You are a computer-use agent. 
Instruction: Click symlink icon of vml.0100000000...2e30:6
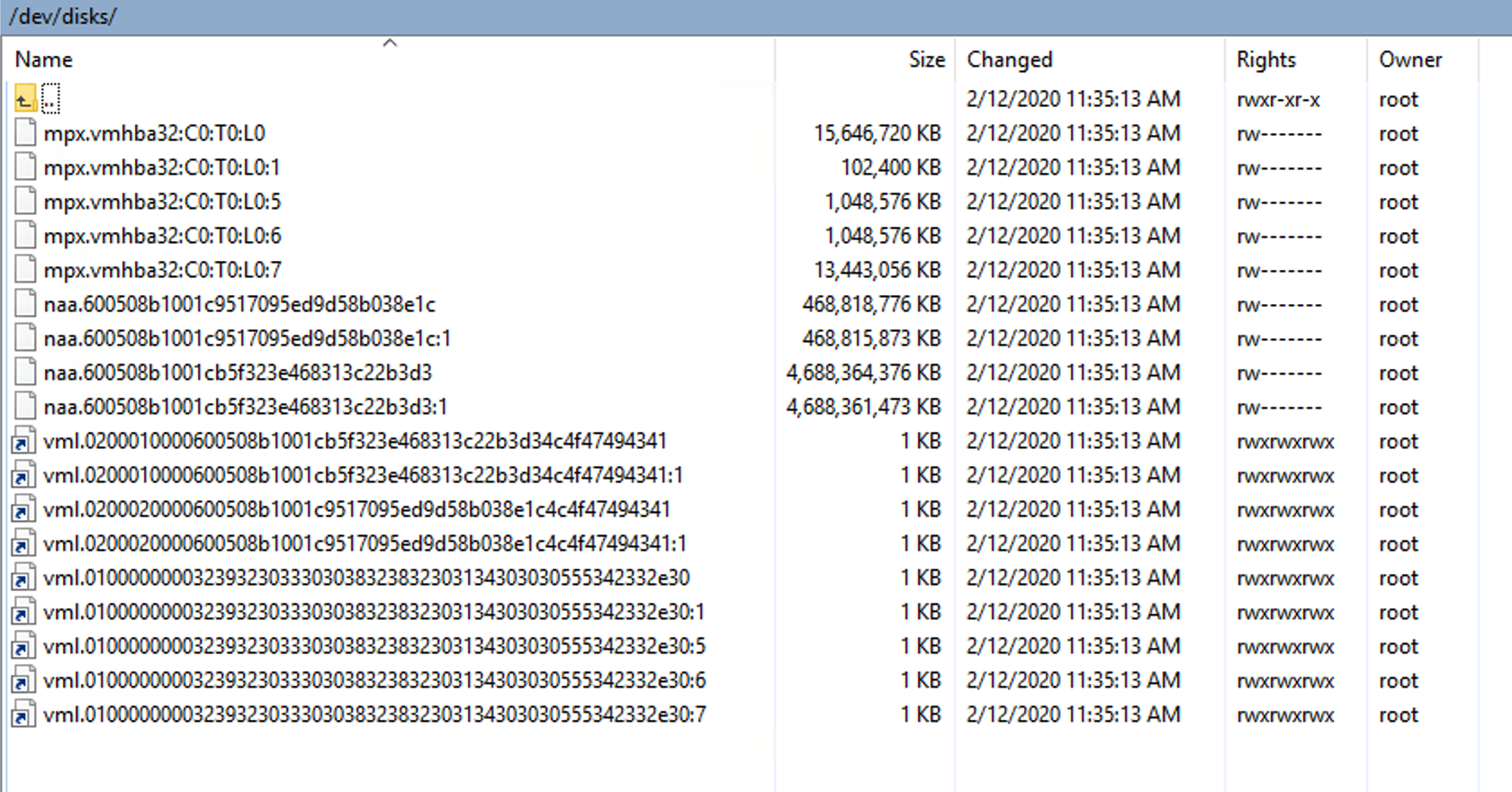[x=23, y=680]
